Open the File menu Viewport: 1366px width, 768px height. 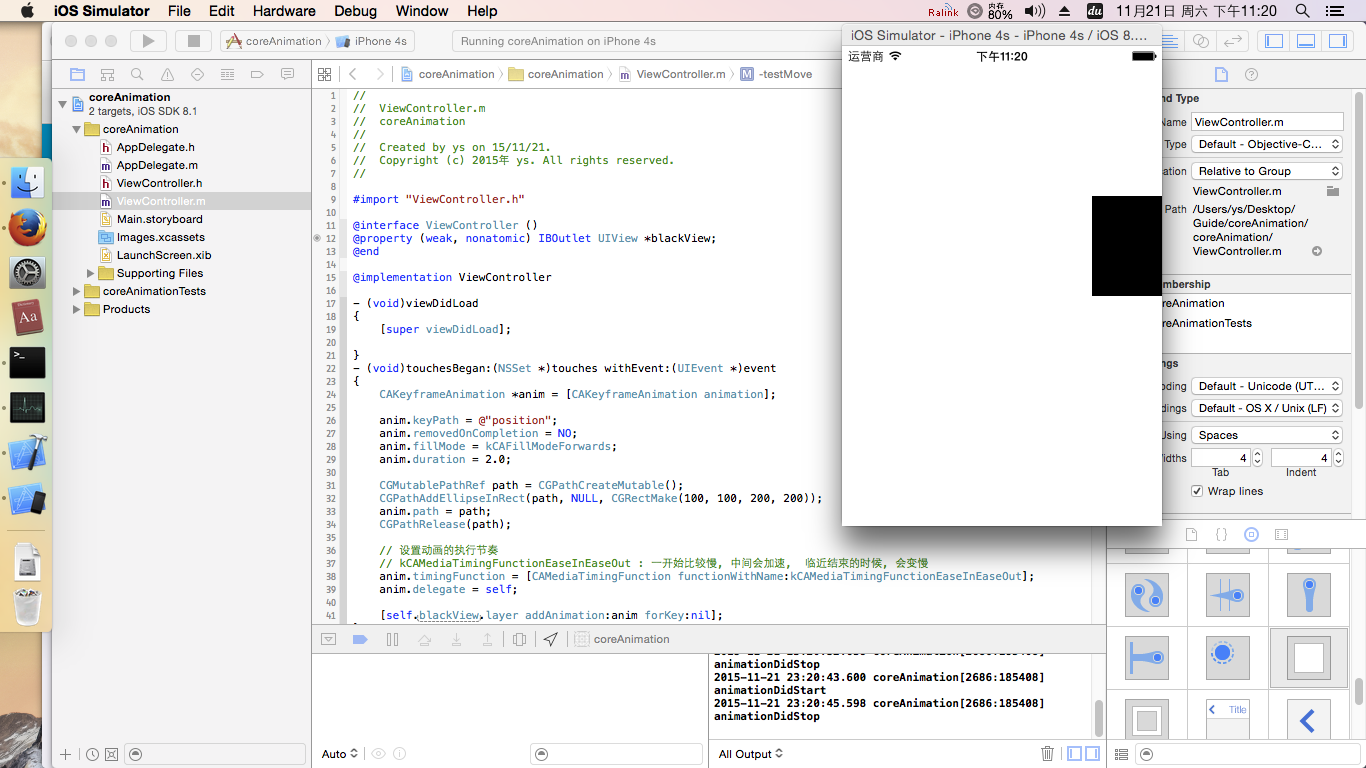(179, 11)
